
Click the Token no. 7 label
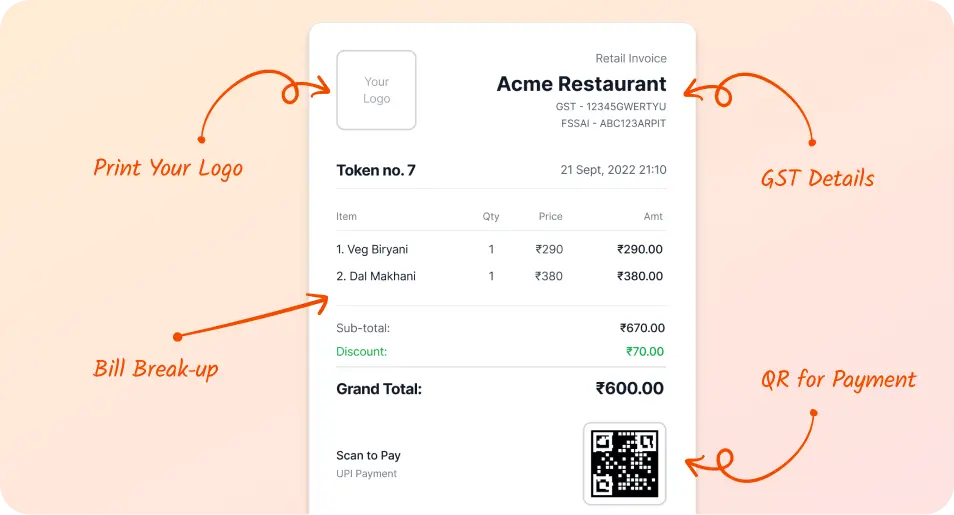[376, 170]
